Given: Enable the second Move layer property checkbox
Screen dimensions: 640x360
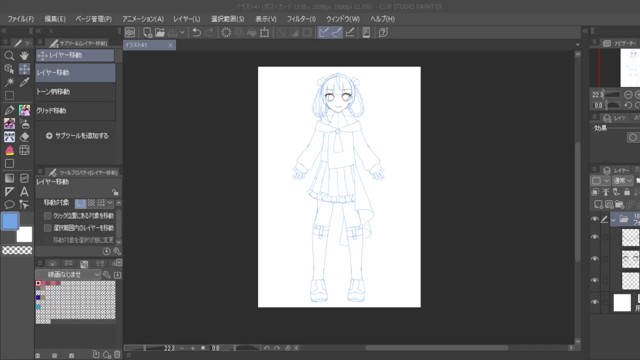Looking at the screenshot, I should point(48,228).
